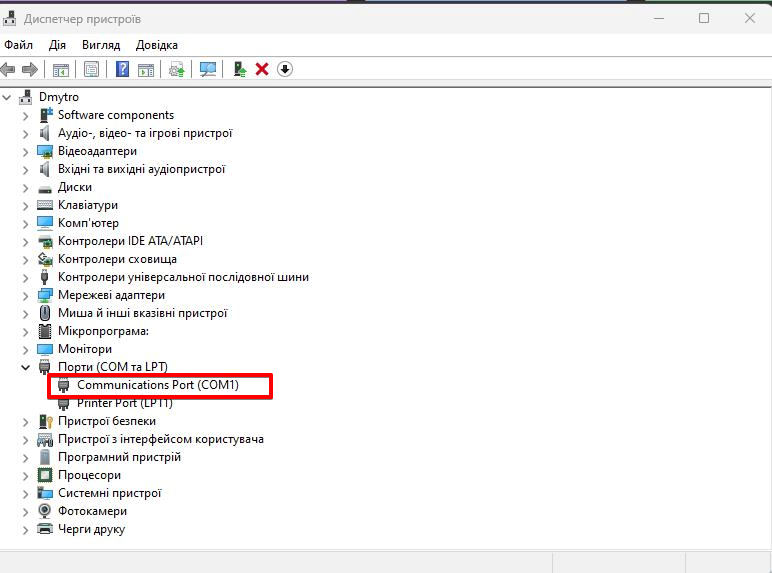Image resolution: width=772 pixels, height=573 pixels.
Task: Click the Update driver toolbar icon
Action: pyautogui.click(x=177, y=69)
